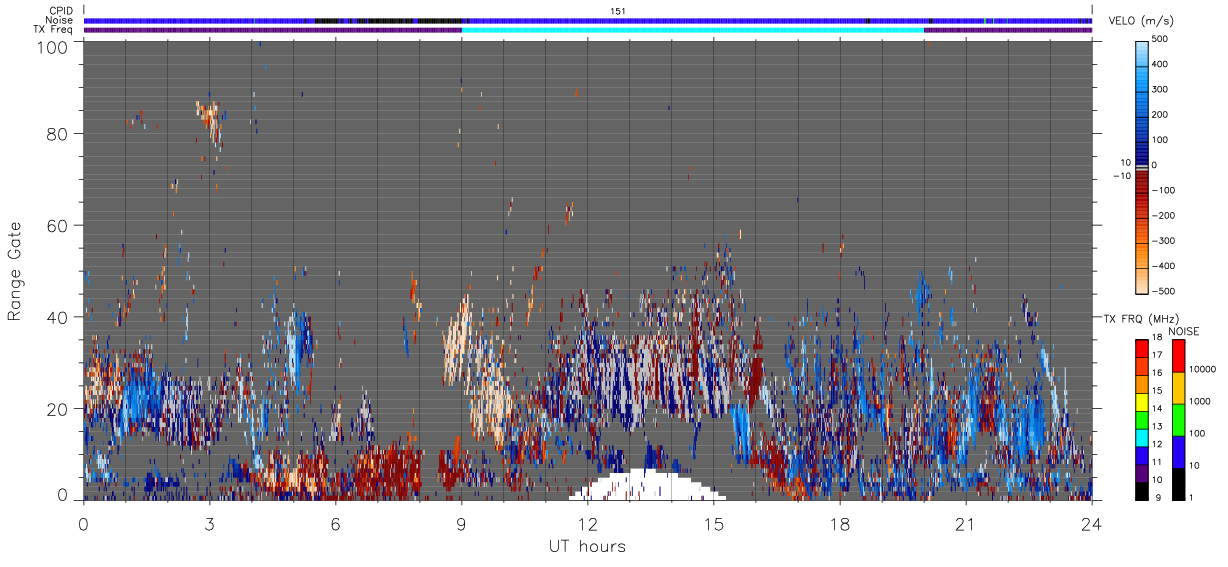1228x567 pixels.
Task: Click the green swatch of the NOISE legend
Action: [1179, 419]
